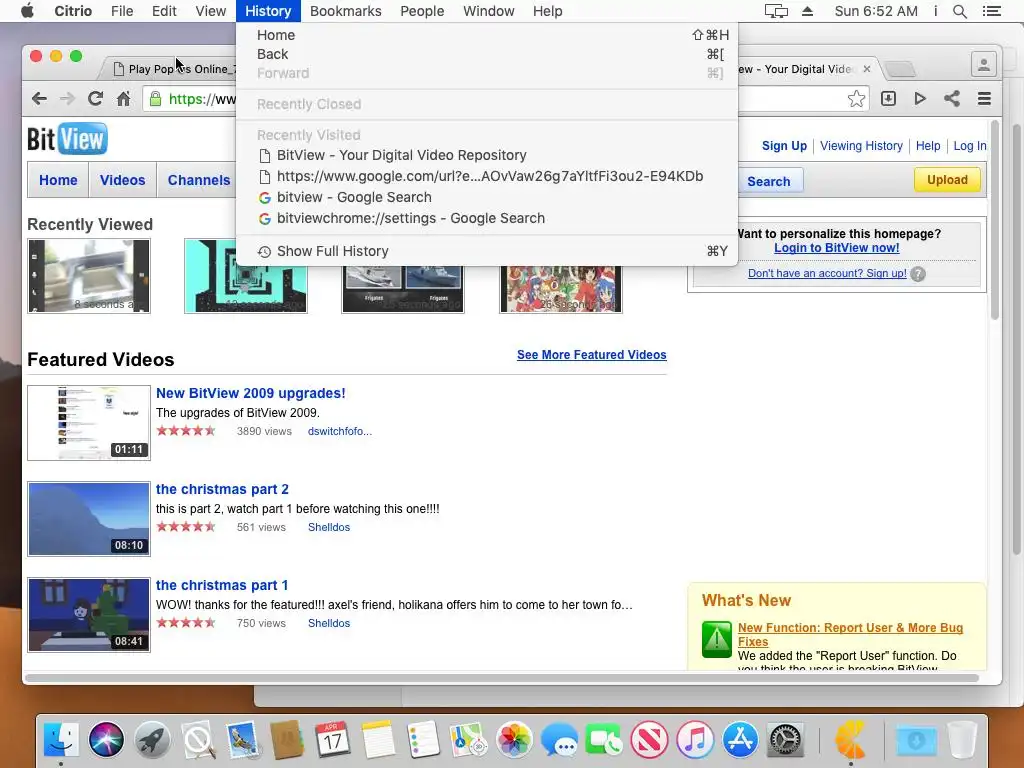Open New BitView 2009 upgrades video title
This screenshot has width=1024, height=768.
tap(251, 393)
